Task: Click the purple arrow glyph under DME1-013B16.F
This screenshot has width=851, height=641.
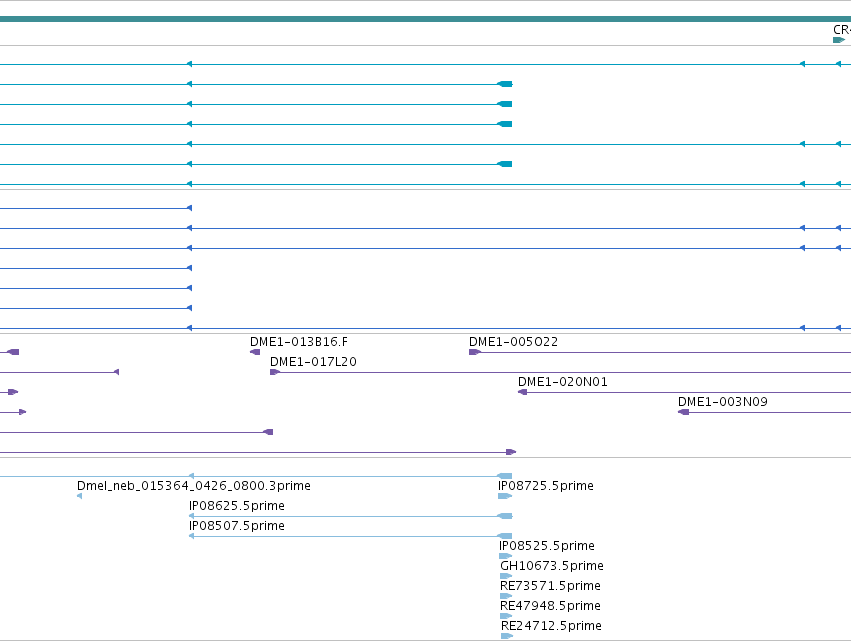Action: click(x=255, y=352)
